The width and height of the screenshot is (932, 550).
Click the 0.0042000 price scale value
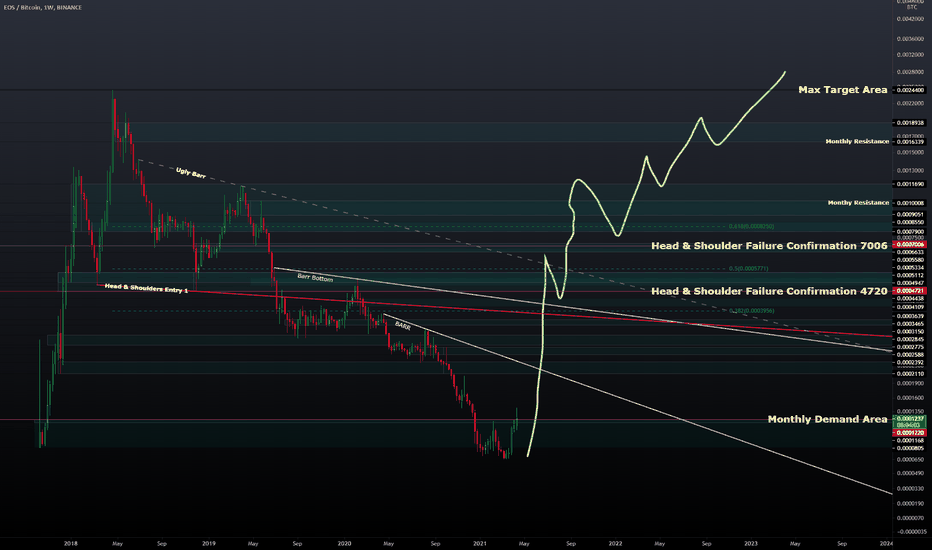tap(910, 19)
